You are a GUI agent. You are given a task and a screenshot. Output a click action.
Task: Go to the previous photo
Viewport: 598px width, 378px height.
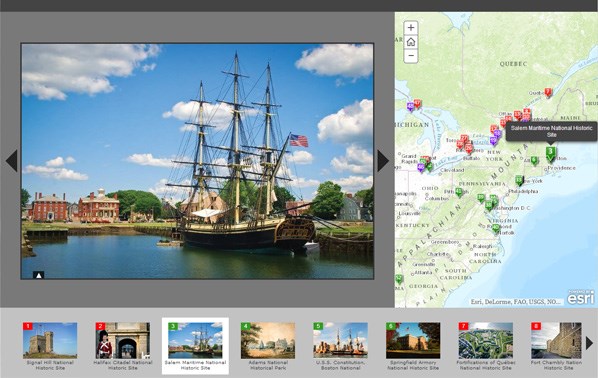point(12,161)
